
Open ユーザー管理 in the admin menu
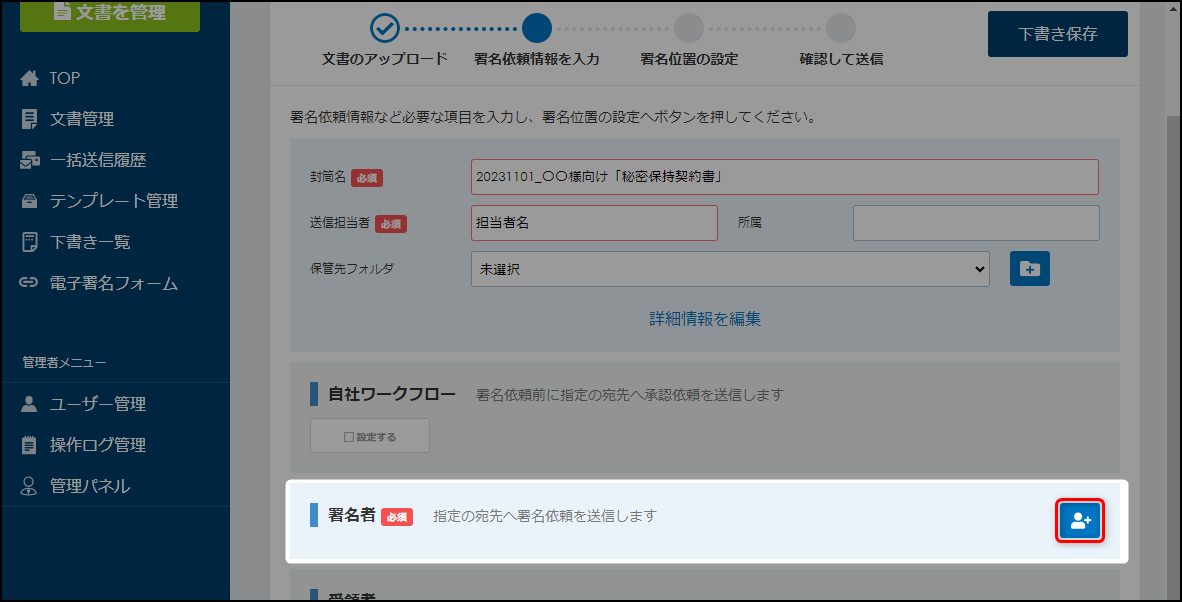click(98, 404)
